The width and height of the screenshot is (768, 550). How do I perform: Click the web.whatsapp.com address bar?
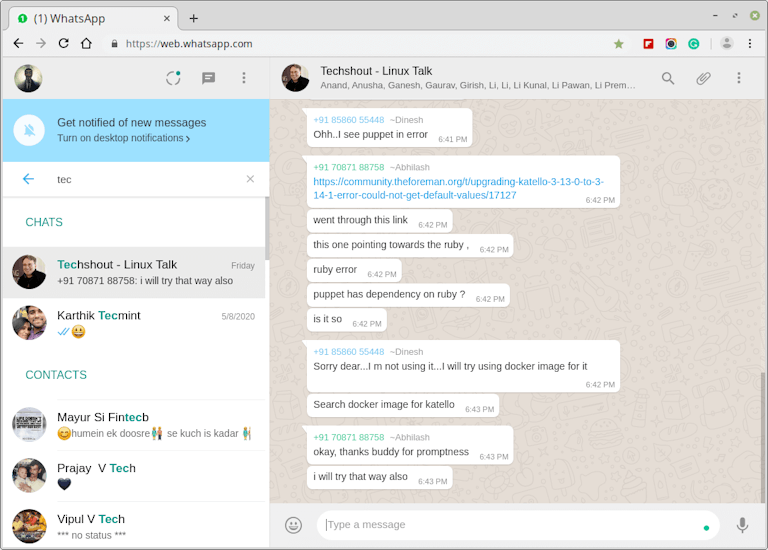[358, 44]
